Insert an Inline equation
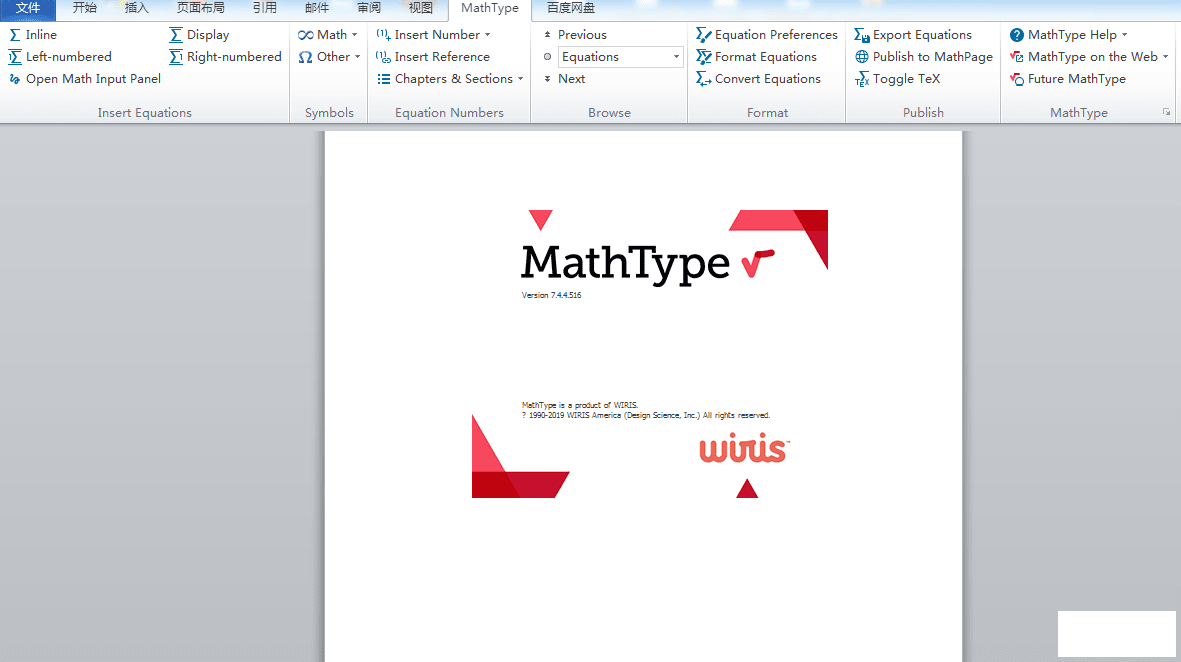The height and width of the screenshot is (662, 1181). click(x=32, y=35)
